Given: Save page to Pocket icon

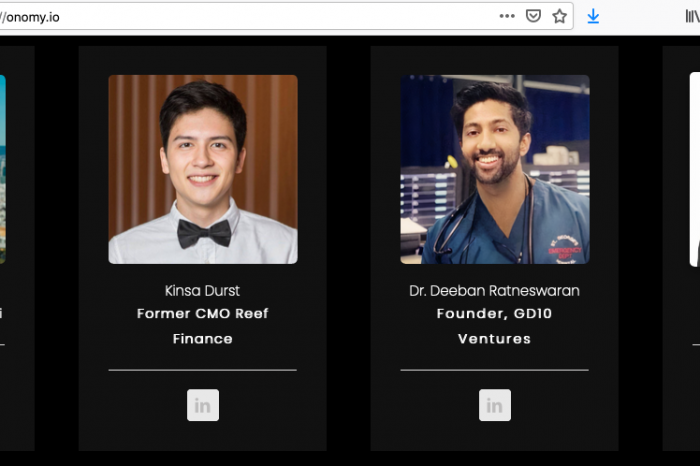Looking at the screenshot, I should pos(533,17).
